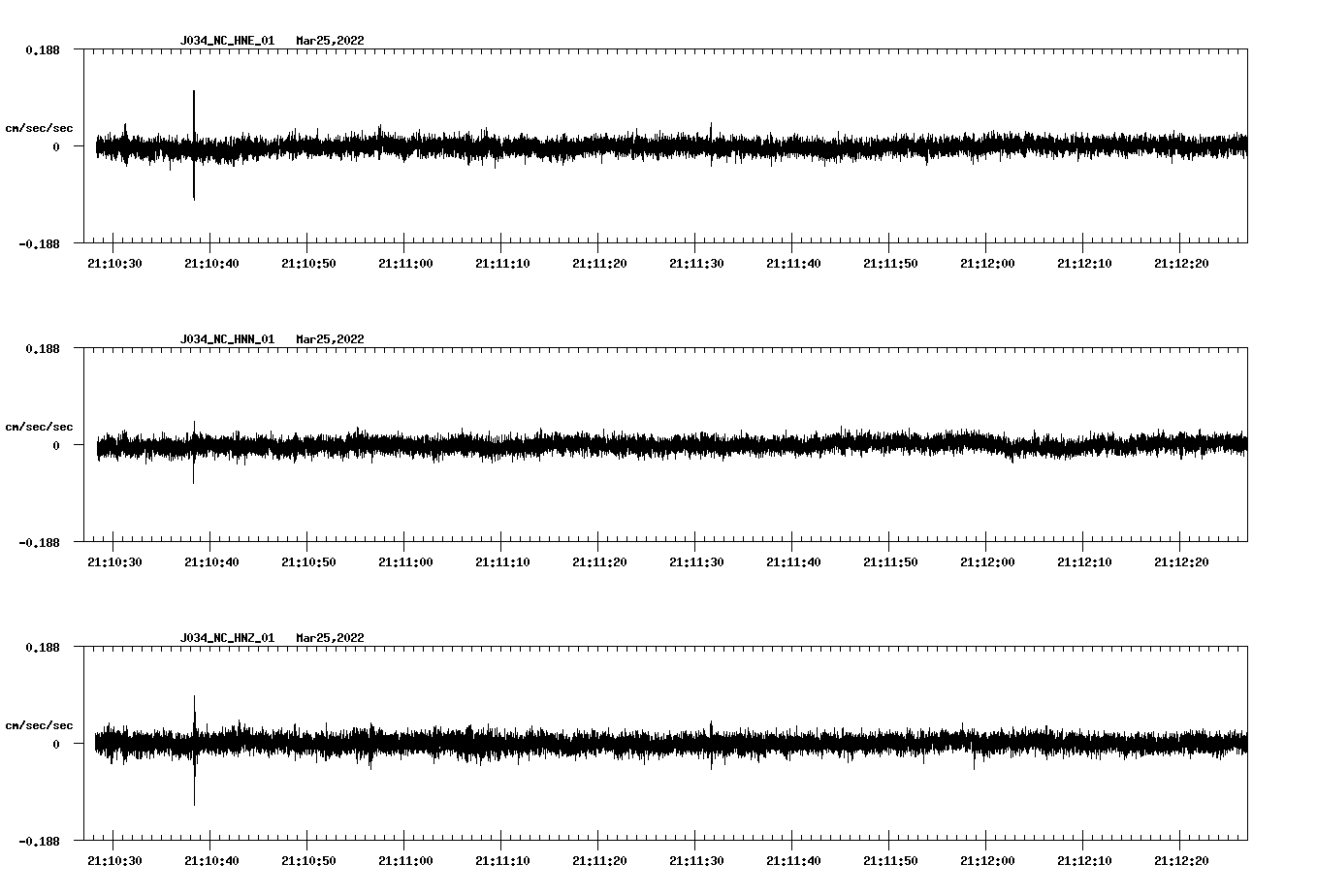This screenshot has height=896, width=1317.
Task: Click the cm/sec/sec unit label on HNN plot
Action: tap(39, 427)
